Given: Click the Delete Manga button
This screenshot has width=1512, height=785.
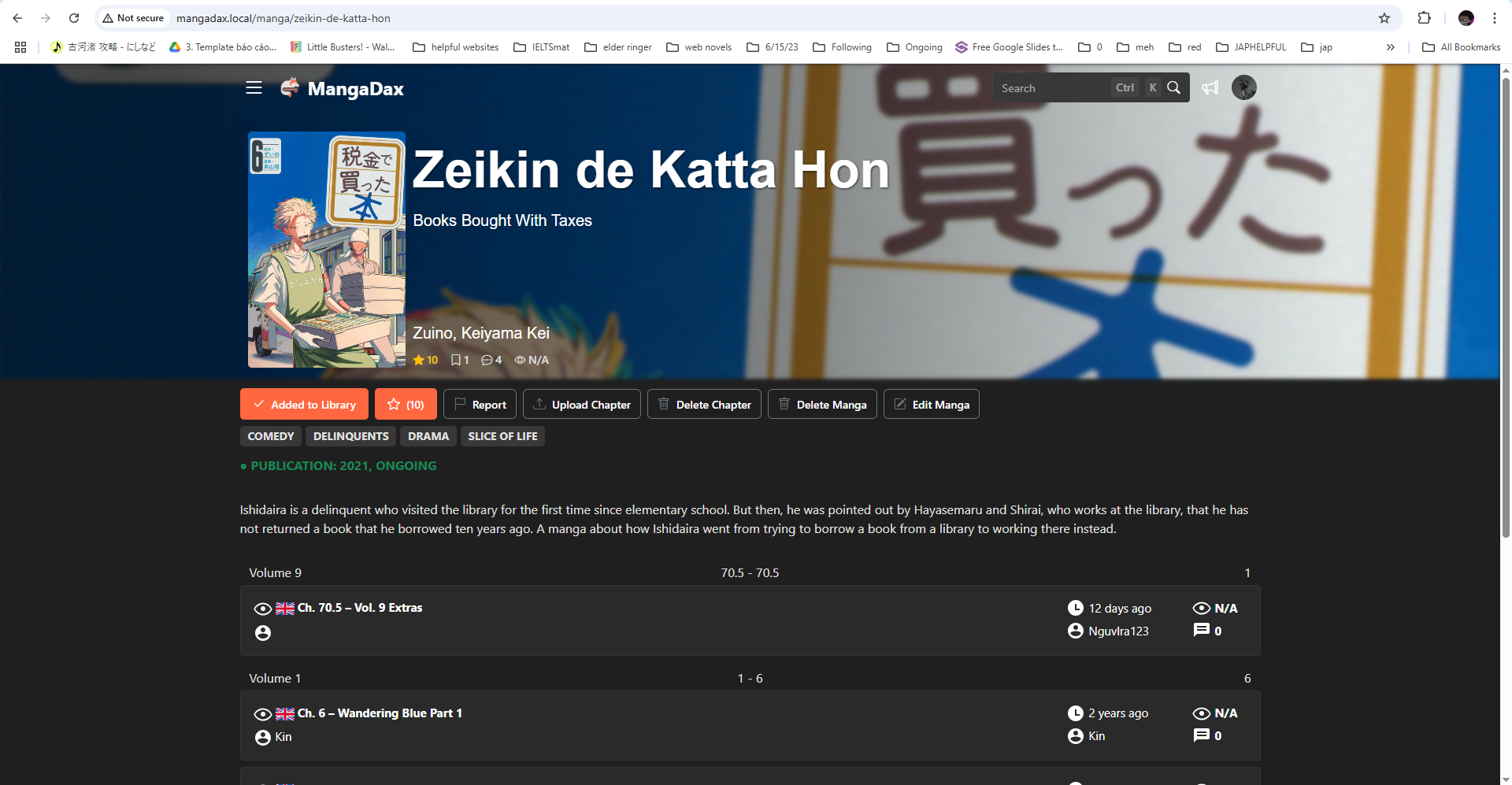Looking at the screenshot, I should [x=822, y=405].
